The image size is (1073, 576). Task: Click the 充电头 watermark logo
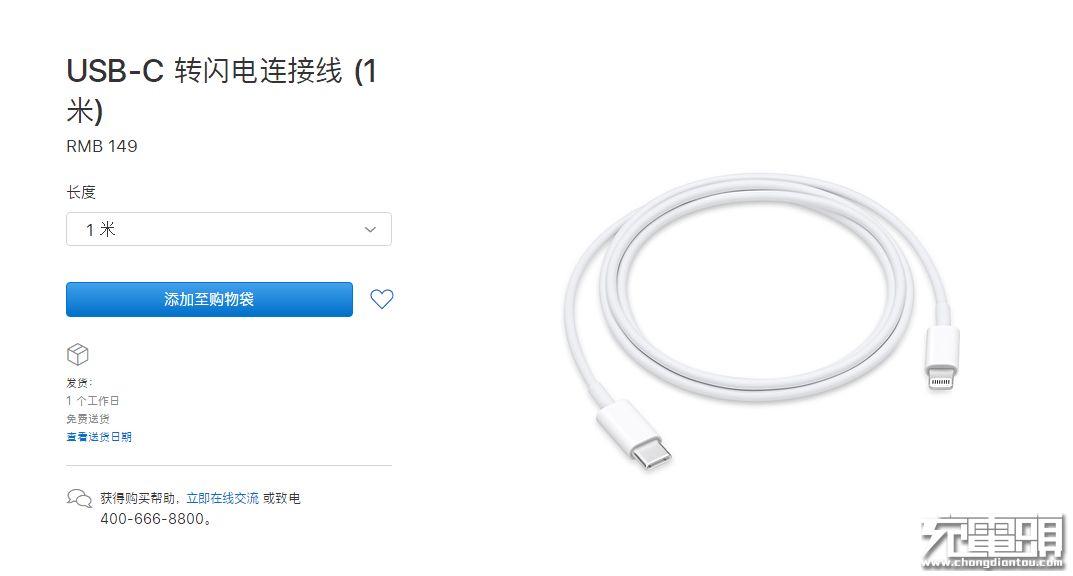pyautogui.click(x=992, y=536)
